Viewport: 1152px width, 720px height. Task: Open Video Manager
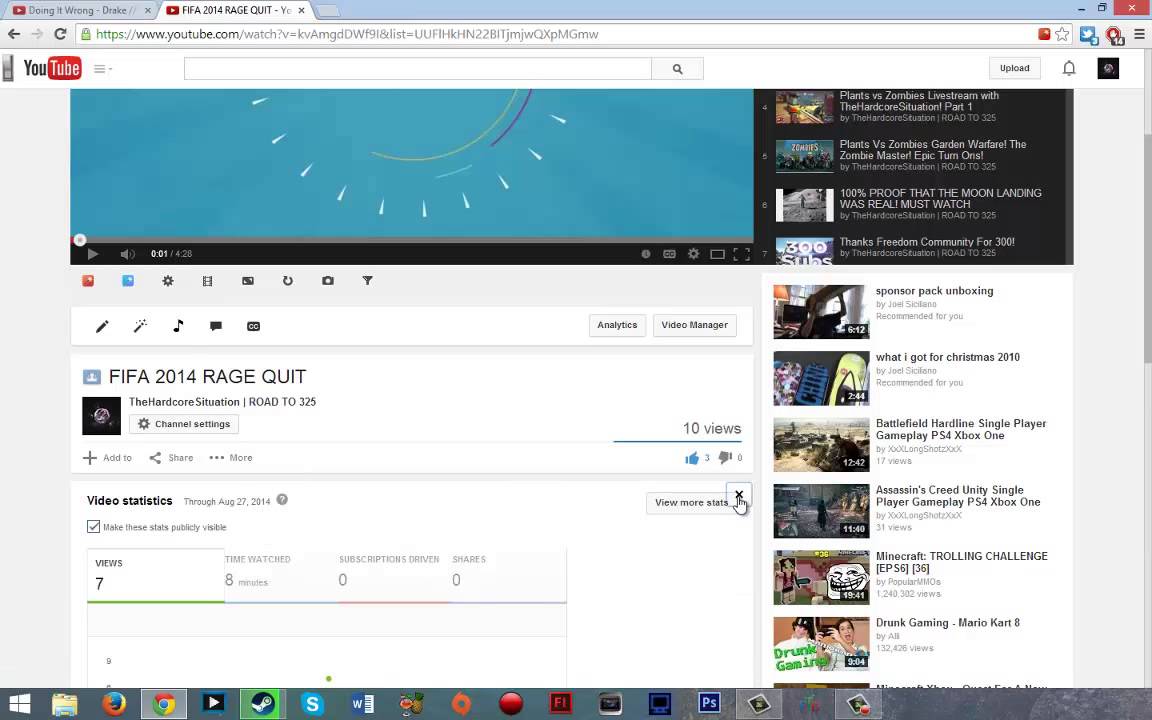point(694,325)
